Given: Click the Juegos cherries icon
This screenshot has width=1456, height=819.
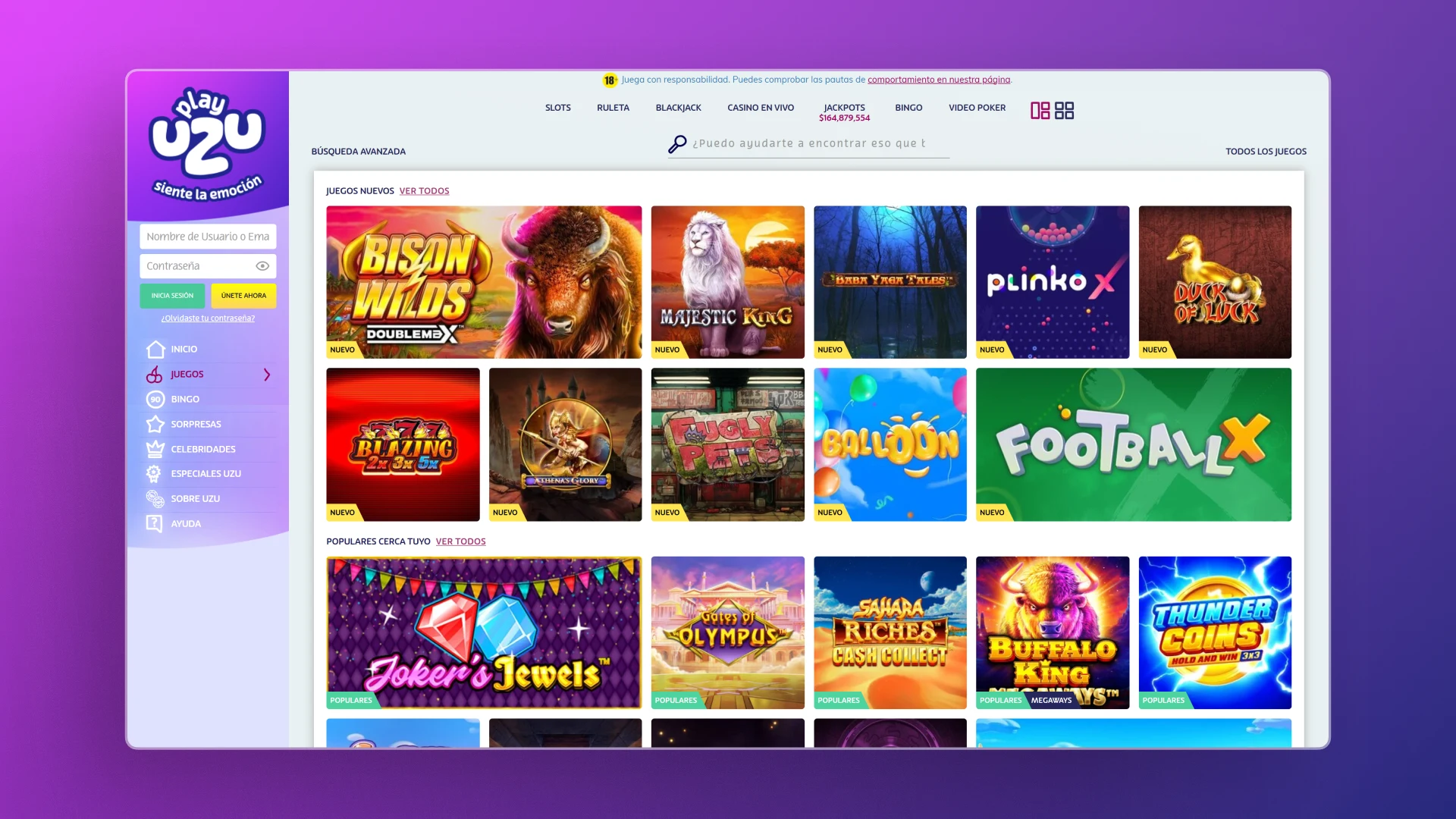Looking at the screenshot, I should tap(155, 374).
